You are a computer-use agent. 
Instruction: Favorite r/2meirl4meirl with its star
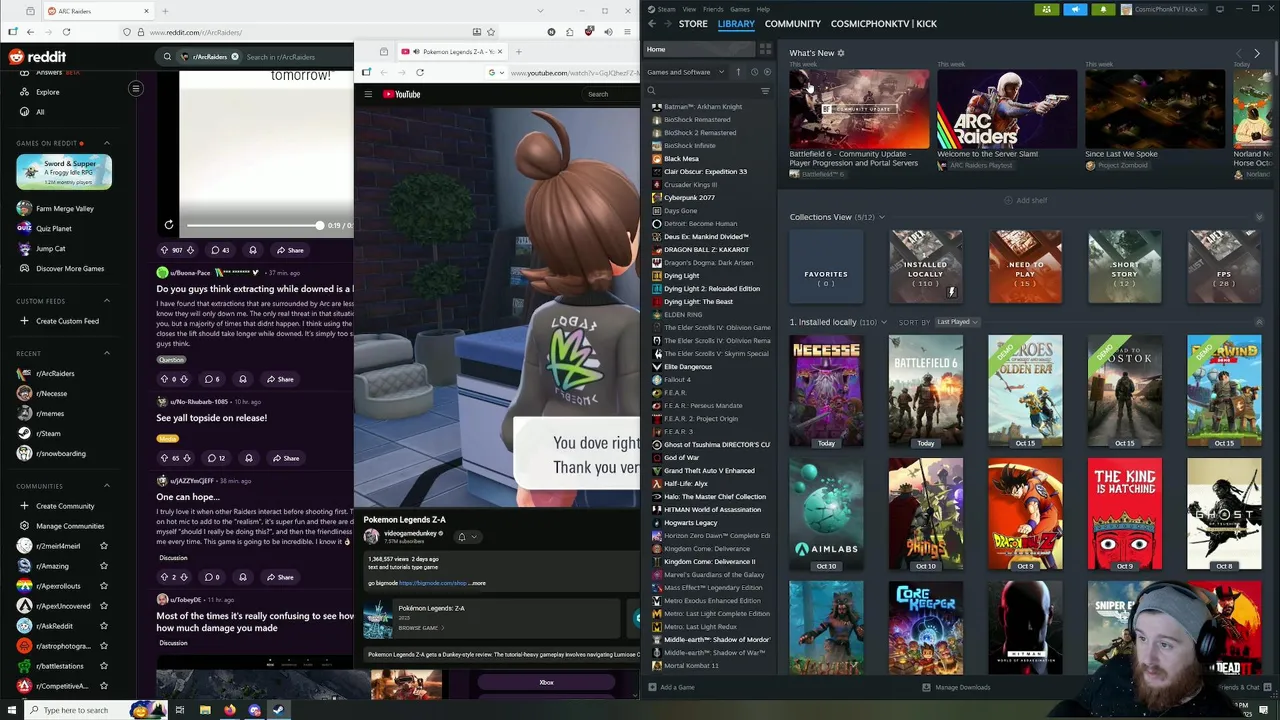point(104,546)
